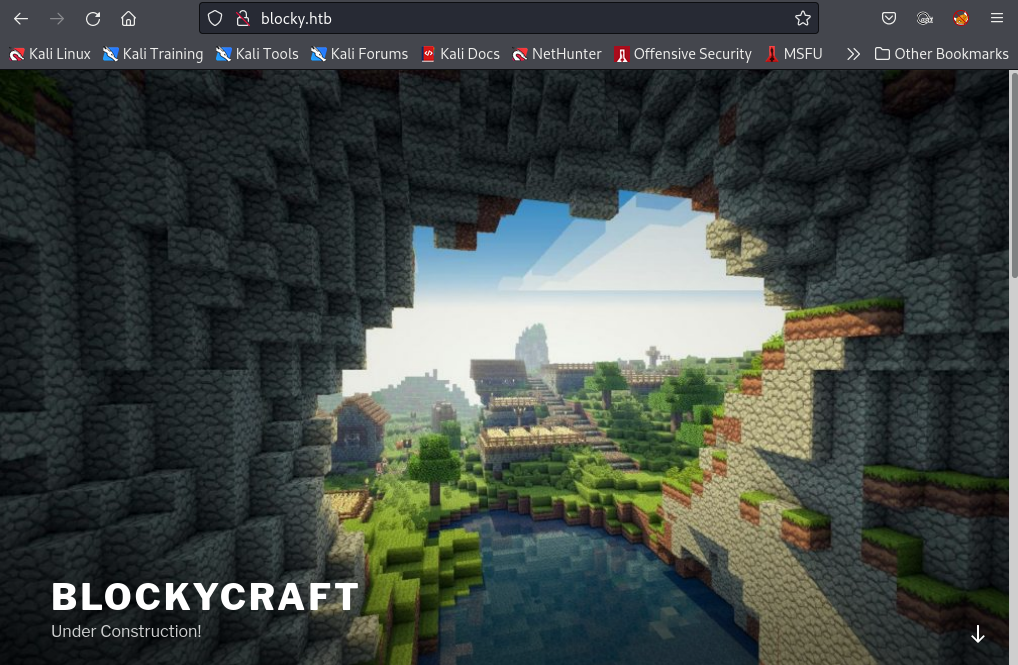This screenshot has height=665, width=1018.
Task: Open the Offensive Security bookmark
Action: coord(683,54)
